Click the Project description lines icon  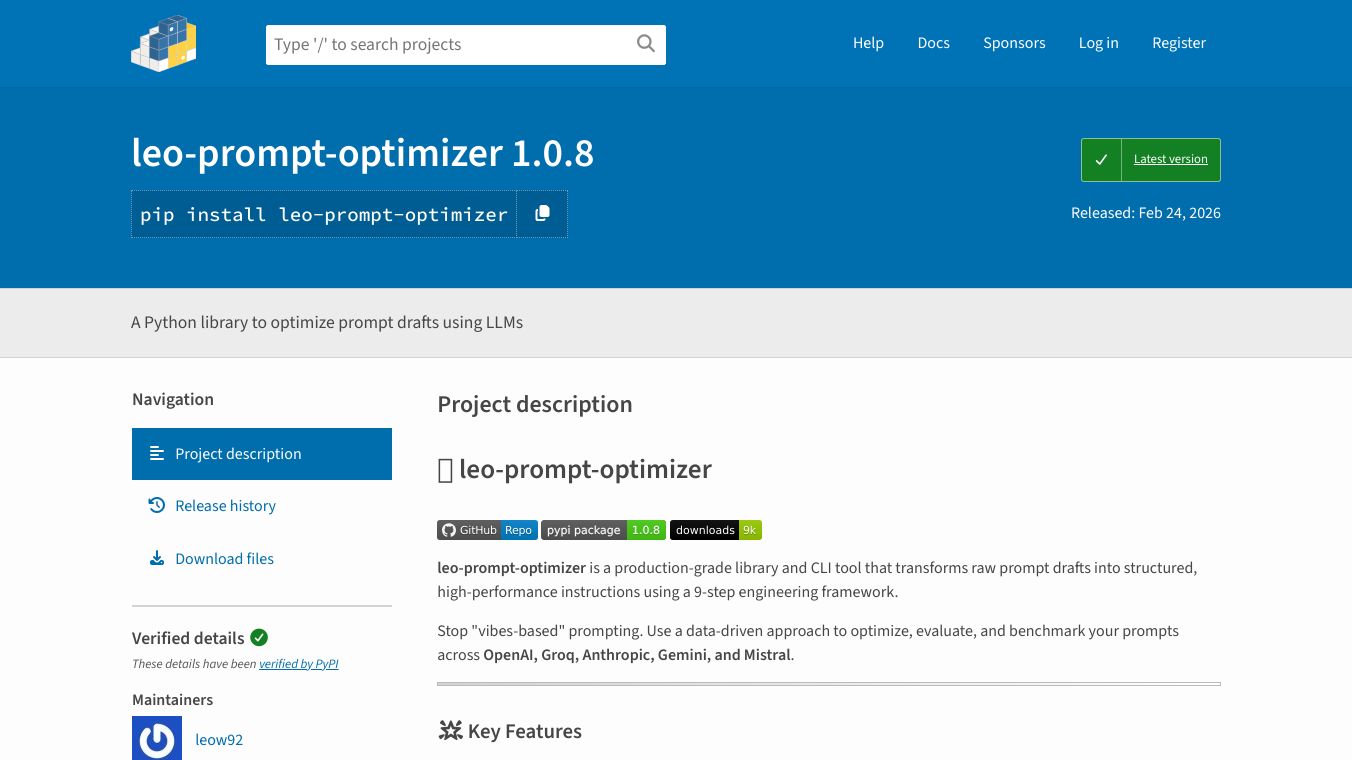[x=157, y=453]
